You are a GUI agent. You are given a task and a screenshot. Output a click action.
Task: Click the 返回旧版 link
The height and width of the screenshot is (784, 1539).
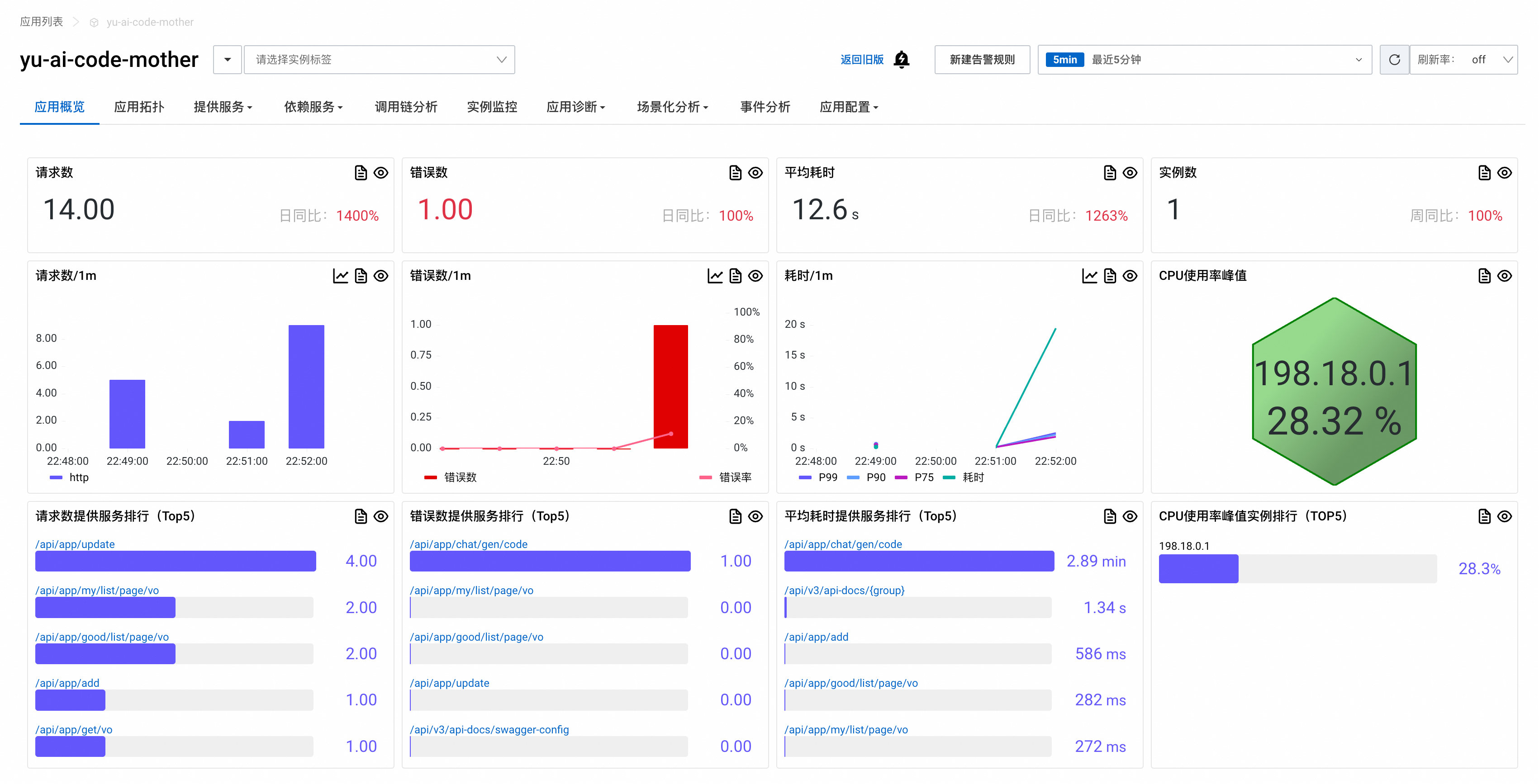861,60
